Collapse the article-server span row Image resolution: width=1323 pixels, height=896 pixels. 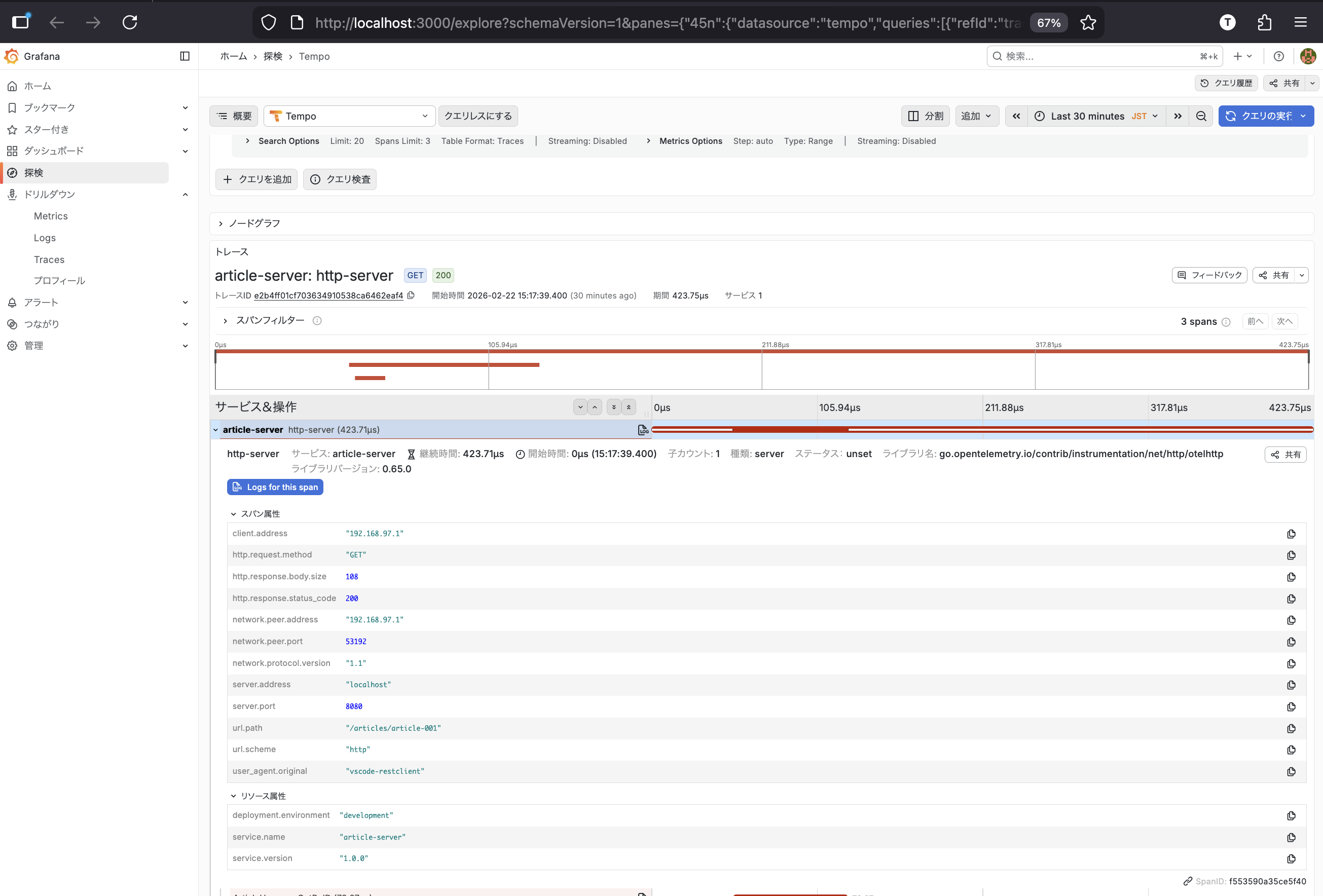[x=216, y=430]
